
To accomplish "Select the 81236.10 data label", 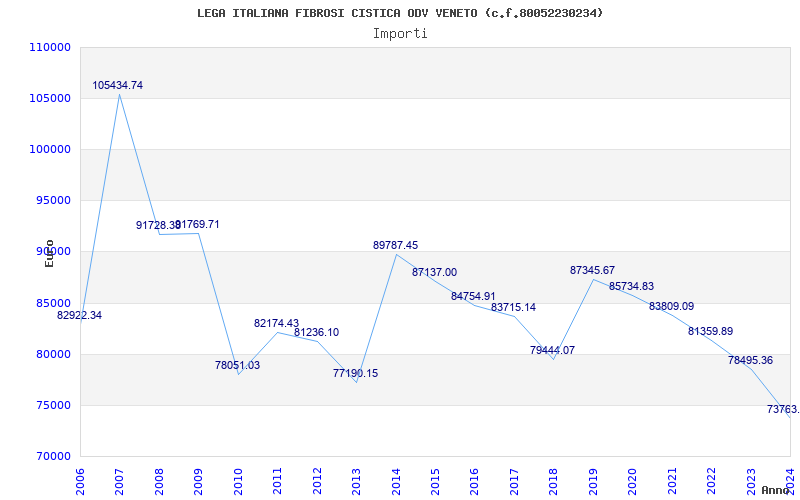I will [x=316, y=333].
